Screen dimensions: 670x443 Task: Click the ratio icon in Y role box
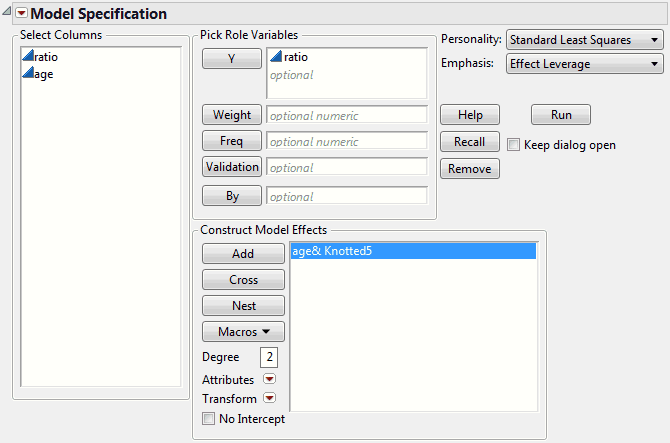[x=276, y=58]
